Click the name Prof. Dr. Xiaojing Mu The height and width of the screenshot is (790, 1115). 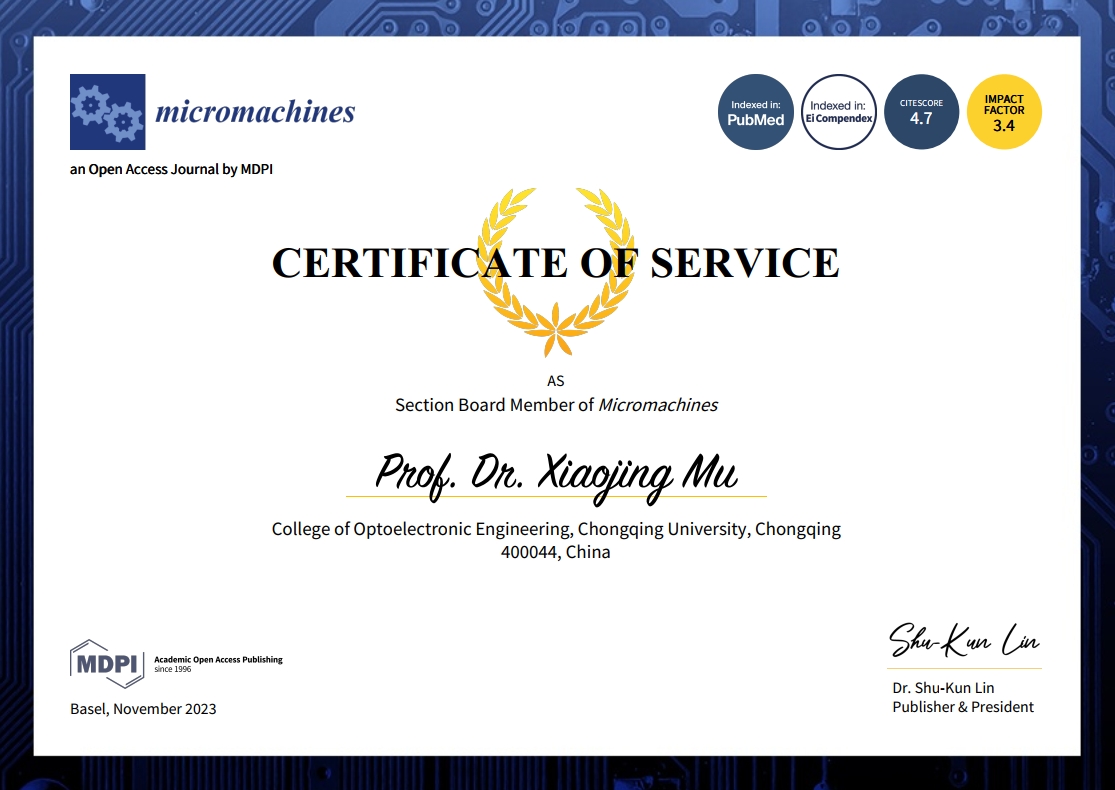[556, 476]
